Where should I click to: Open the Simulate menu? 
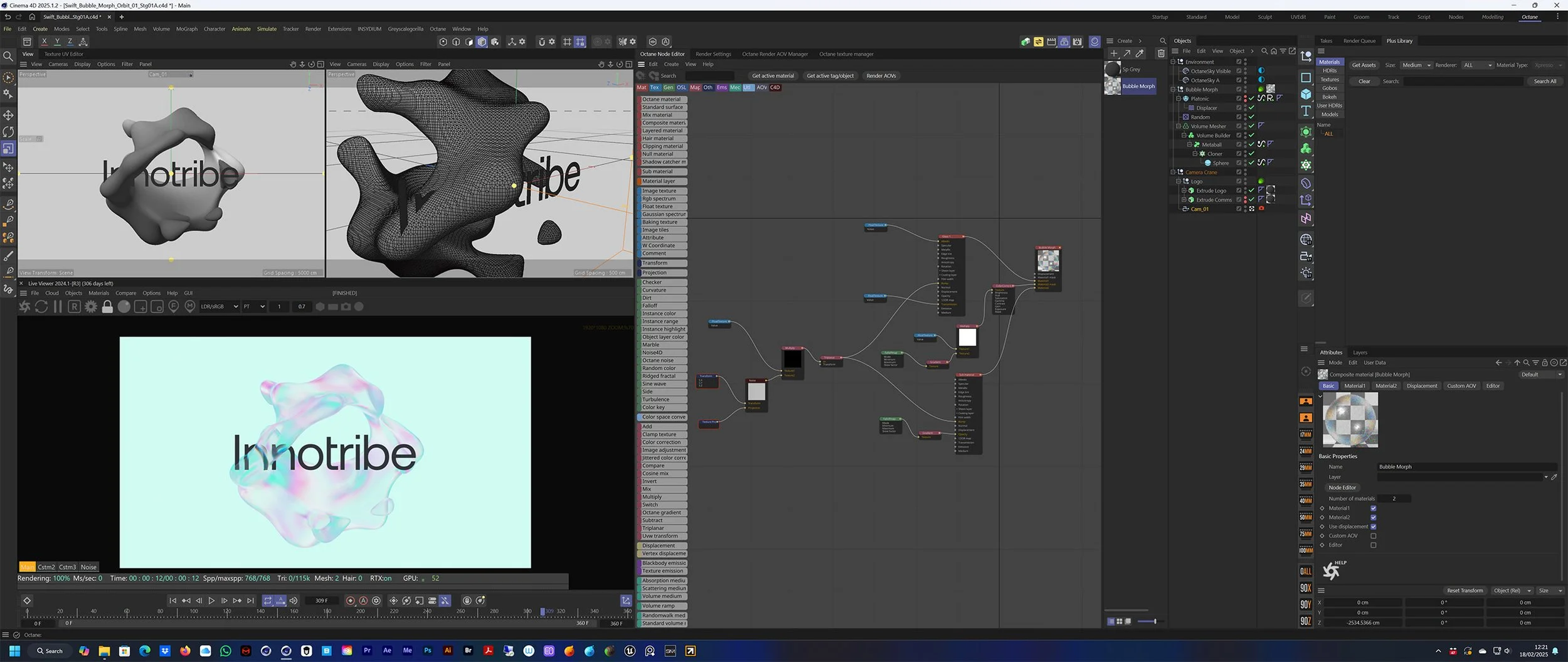click(267, 29)
